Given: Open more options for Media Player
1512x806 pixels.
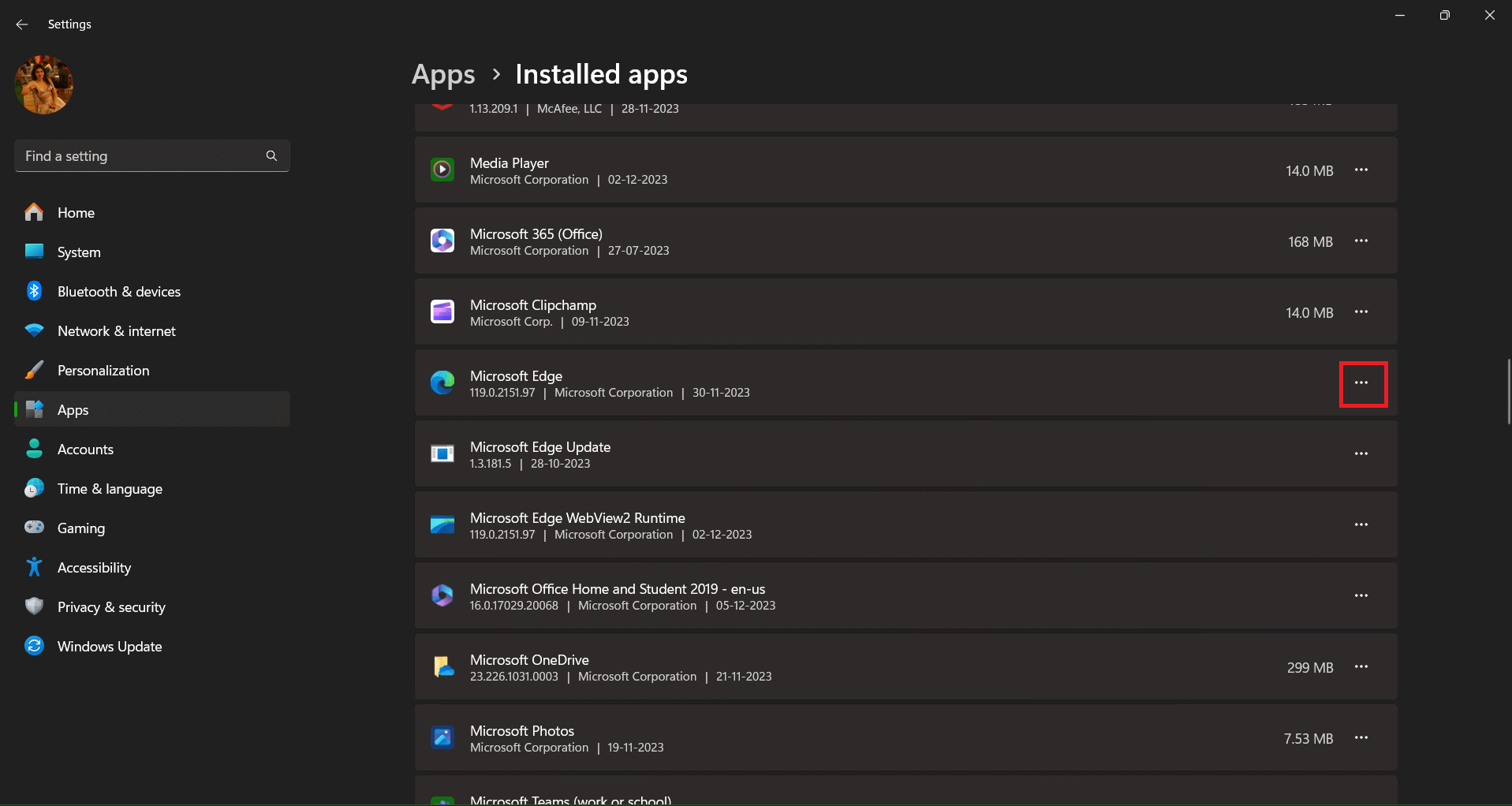Looking at the screenshot, I should (x=1361, y=170).
